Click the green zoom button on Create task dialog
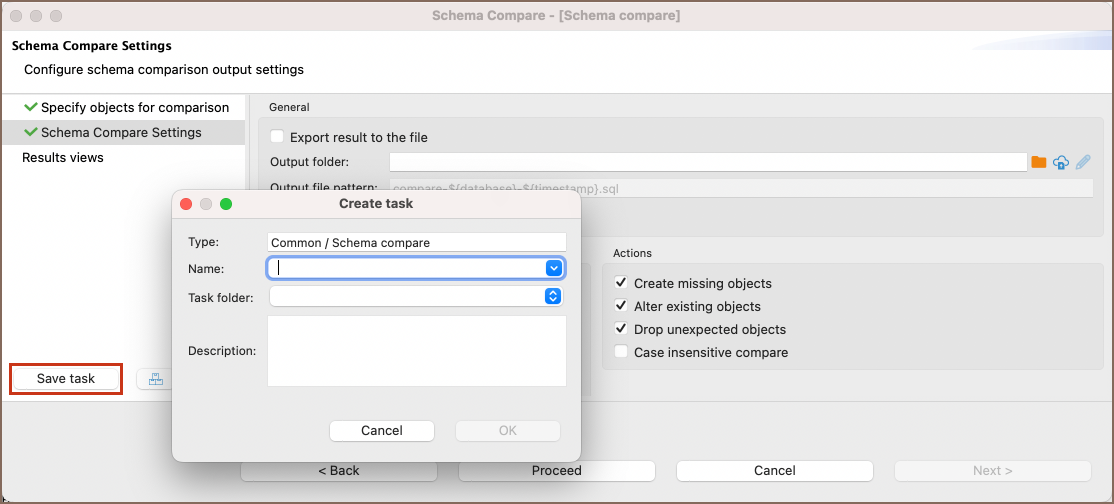This screenshot has height=504, width=1114. [226, 204]
